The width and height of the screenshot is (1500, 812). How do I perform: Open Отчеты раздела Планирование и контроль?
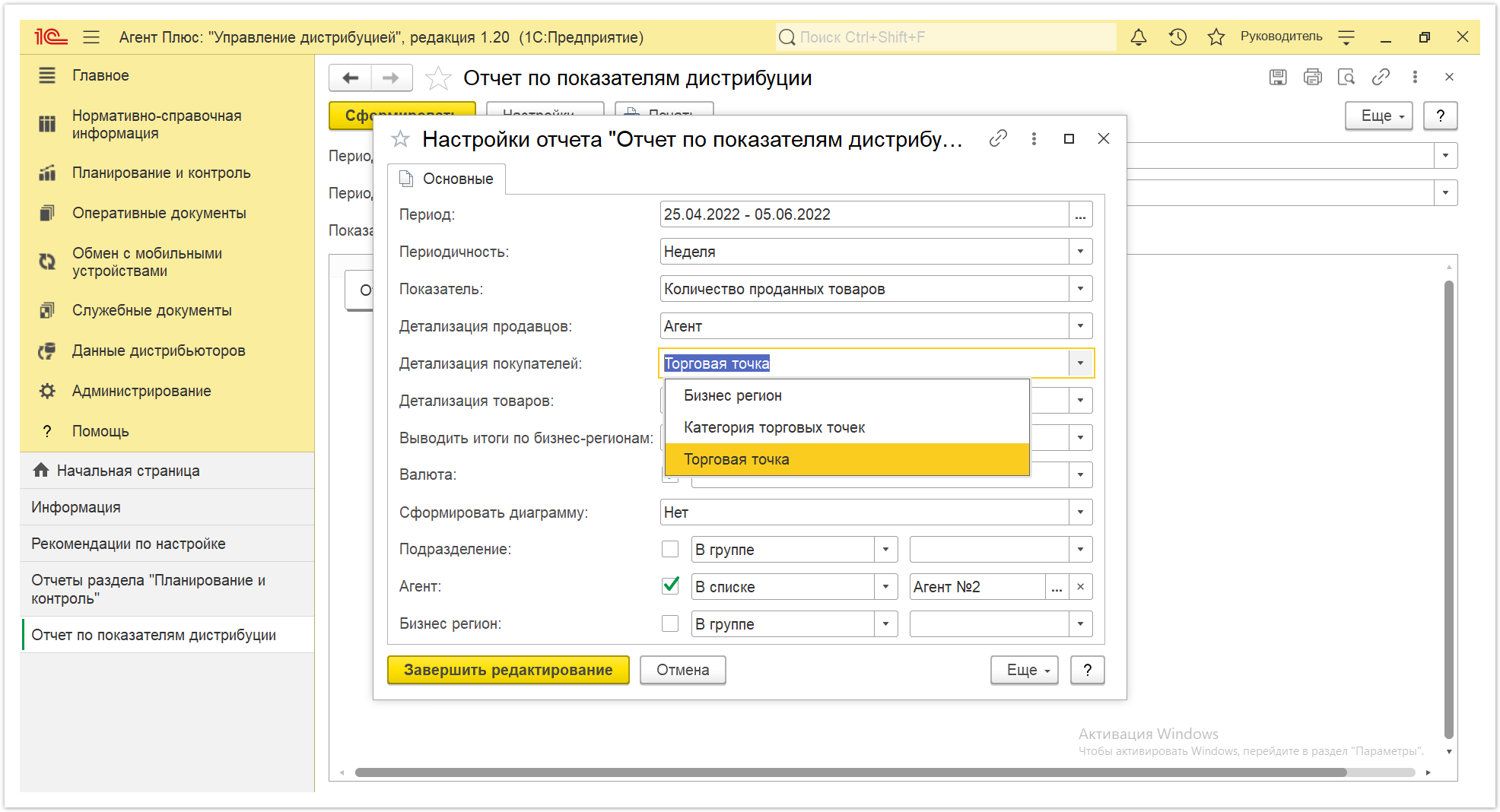coord(167,589)
